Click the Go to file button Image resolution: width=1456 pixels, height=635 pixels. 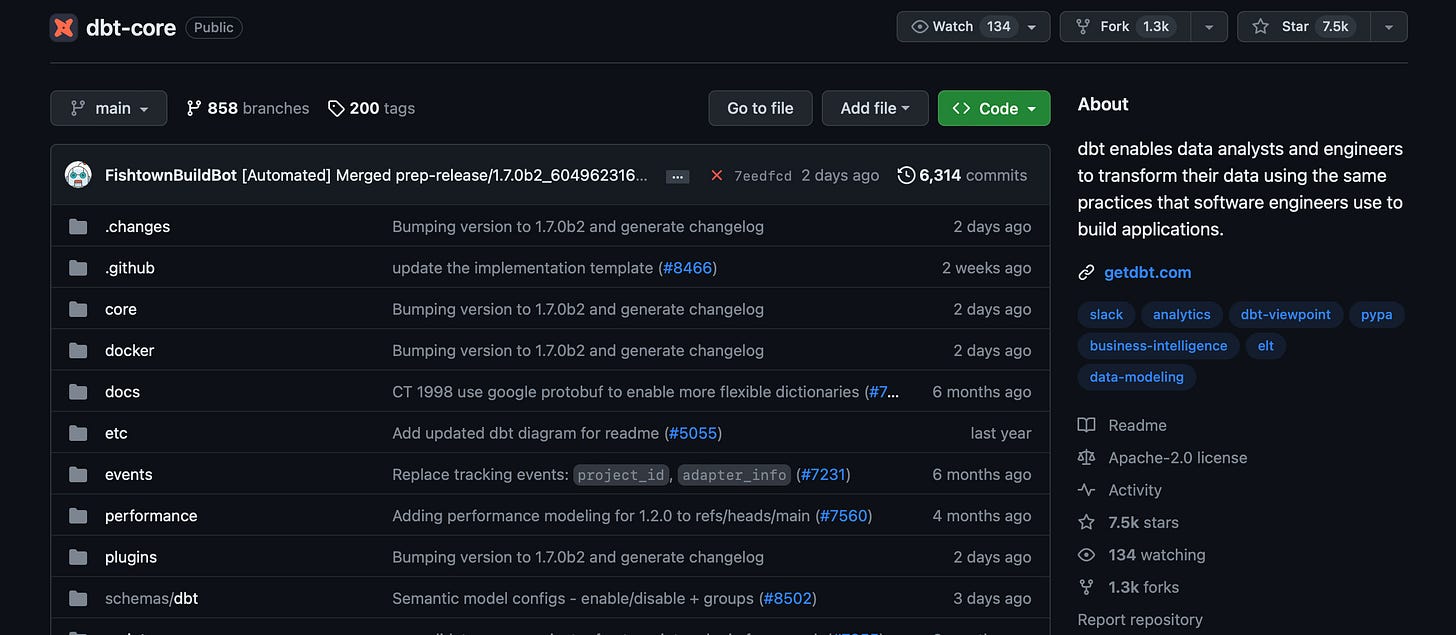tap(760, 108)
